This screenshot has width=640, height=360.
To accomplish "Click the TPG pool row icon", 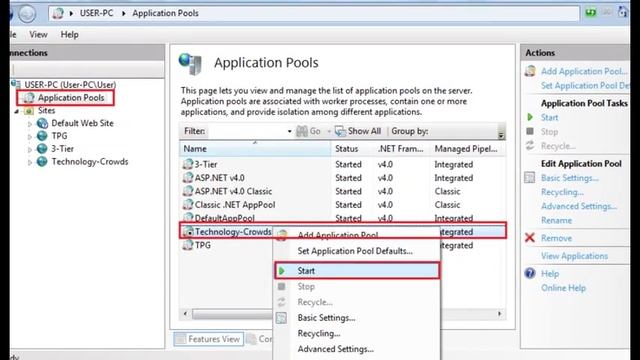I will pos(188,245).
